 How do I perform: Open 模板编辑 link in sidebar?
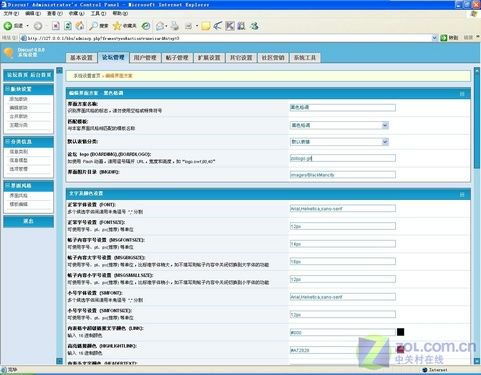pos(18,204)
